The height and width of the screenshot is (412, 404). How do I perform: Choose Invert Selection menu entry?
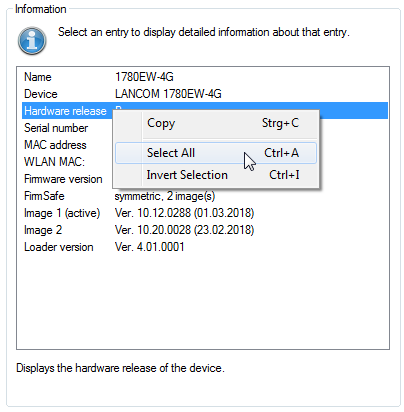pyautogui.click(x=216, y=175)
